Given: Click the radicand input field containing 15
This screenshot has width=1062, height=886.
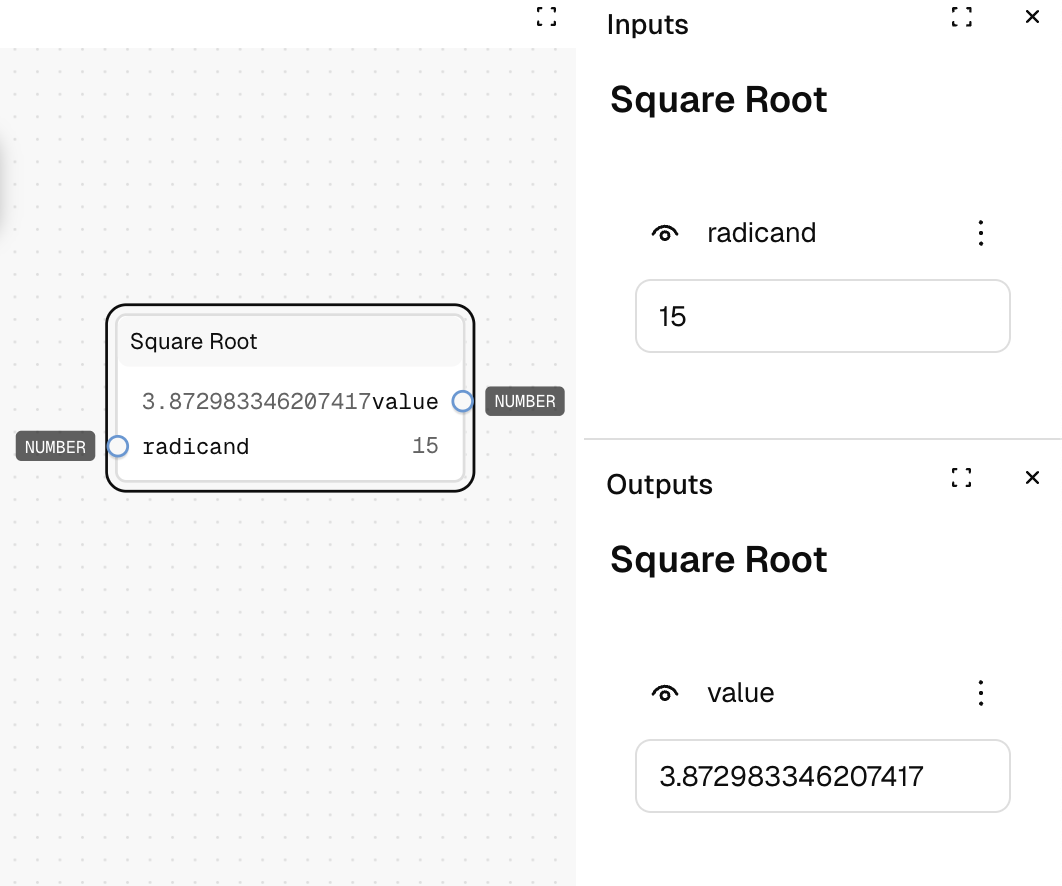Looking at the screenshot, I should click(823, 316).
